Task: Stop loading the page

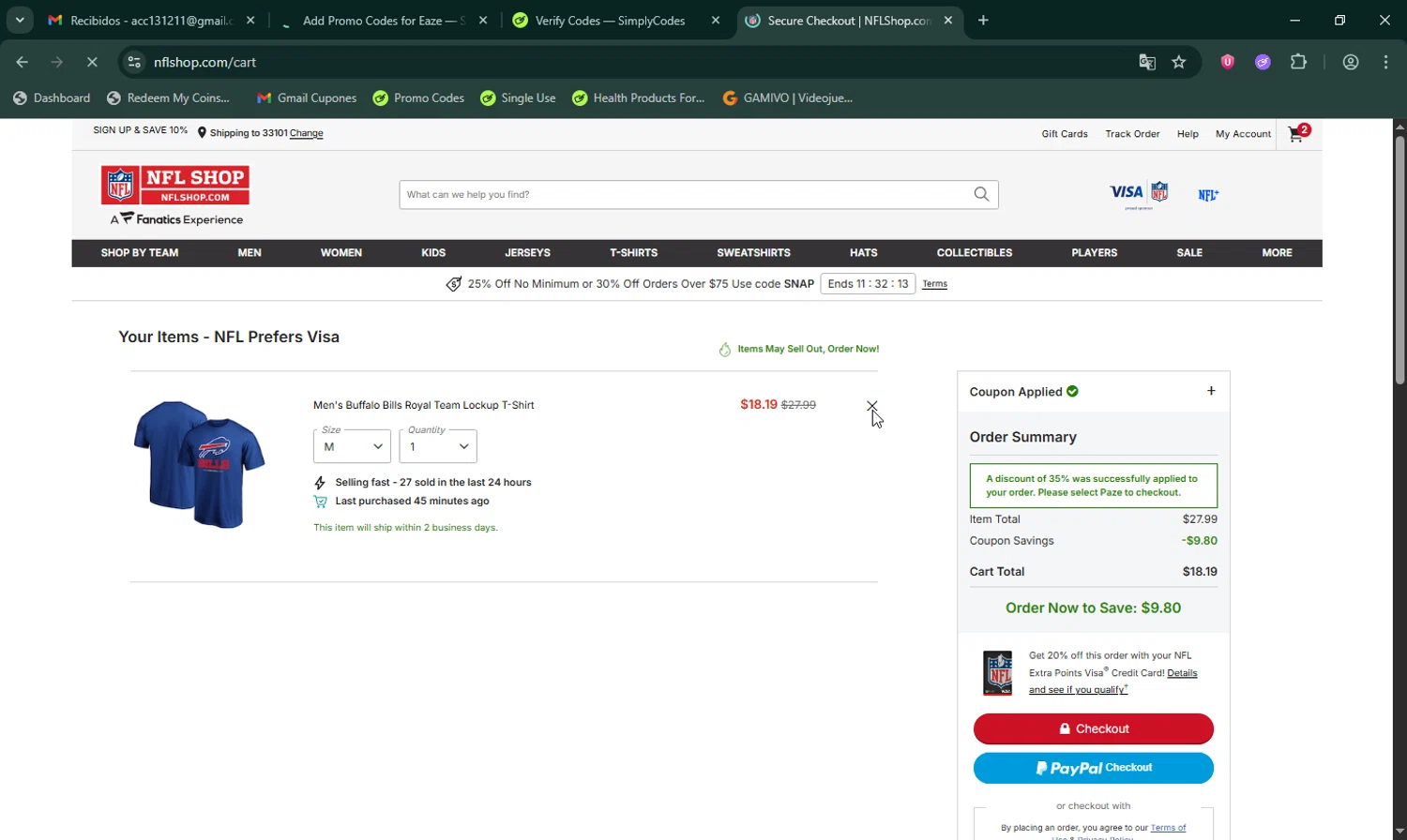Action: 92,62
